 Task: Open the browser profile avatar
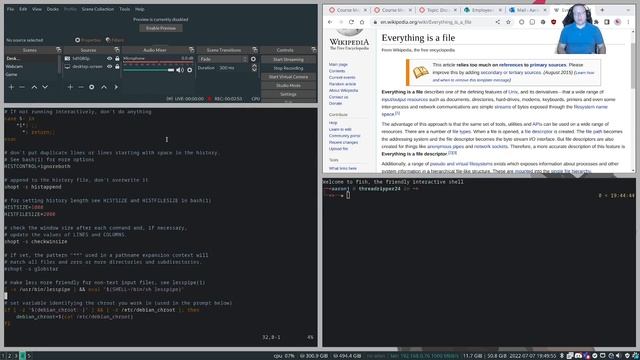[x=618, y=22]
